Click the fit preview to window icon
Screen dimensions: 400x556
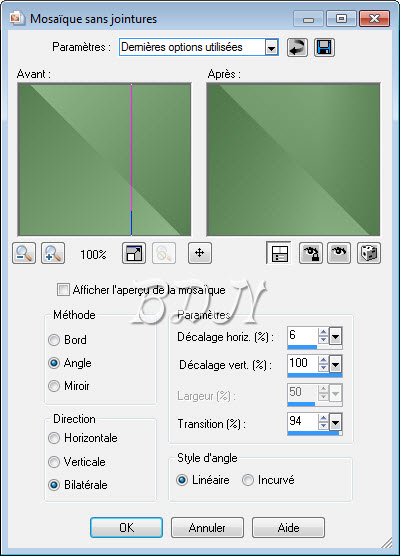[134, 253]
